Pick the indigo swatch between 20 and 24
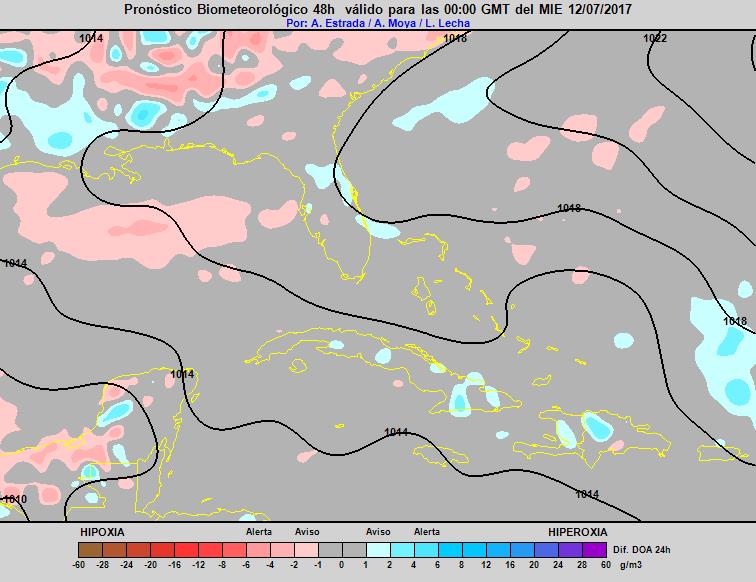The image size is (756, 582). click(546, 550)
